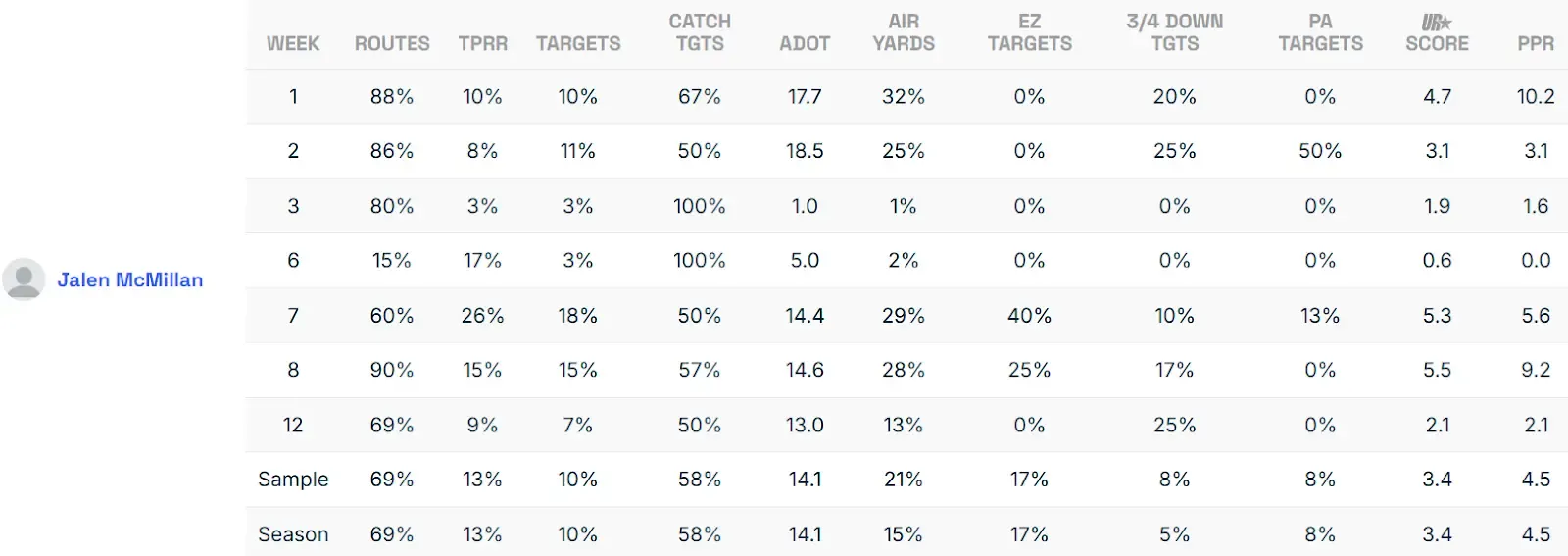Click the UR Score logo column header

[x=1437, y=32]
